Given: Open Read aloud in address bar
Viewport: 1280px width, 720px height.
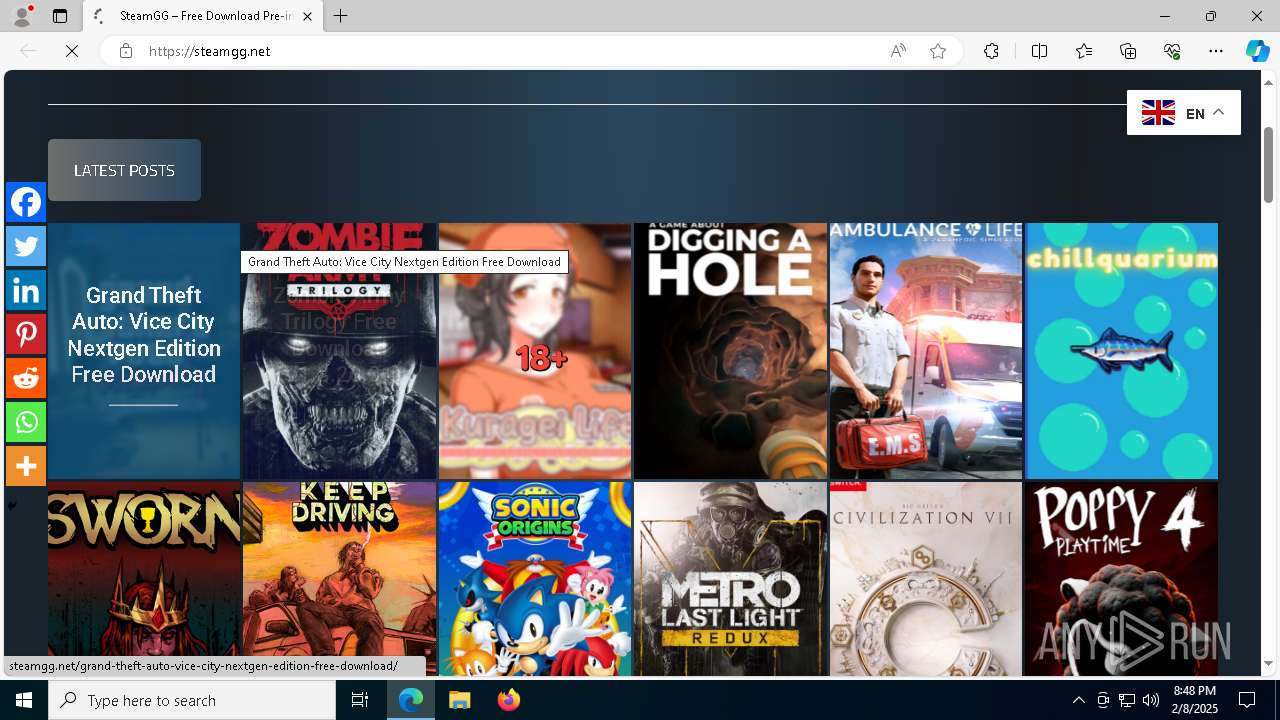Looking at the screenshot, I should point(898,51).
